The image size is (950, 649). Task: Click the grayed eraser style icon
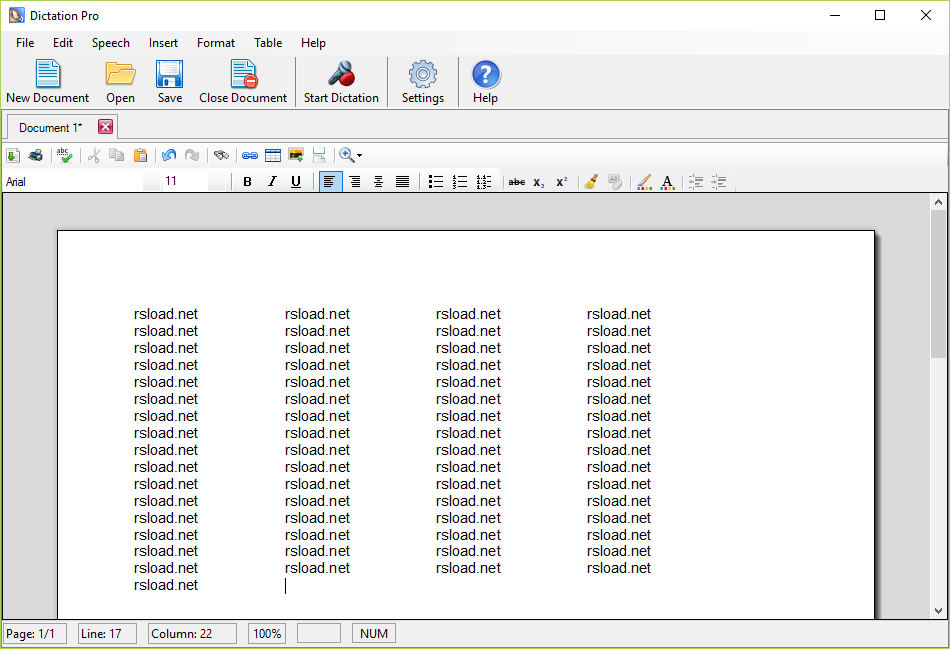pyautogui.click(x=614, y=182)
